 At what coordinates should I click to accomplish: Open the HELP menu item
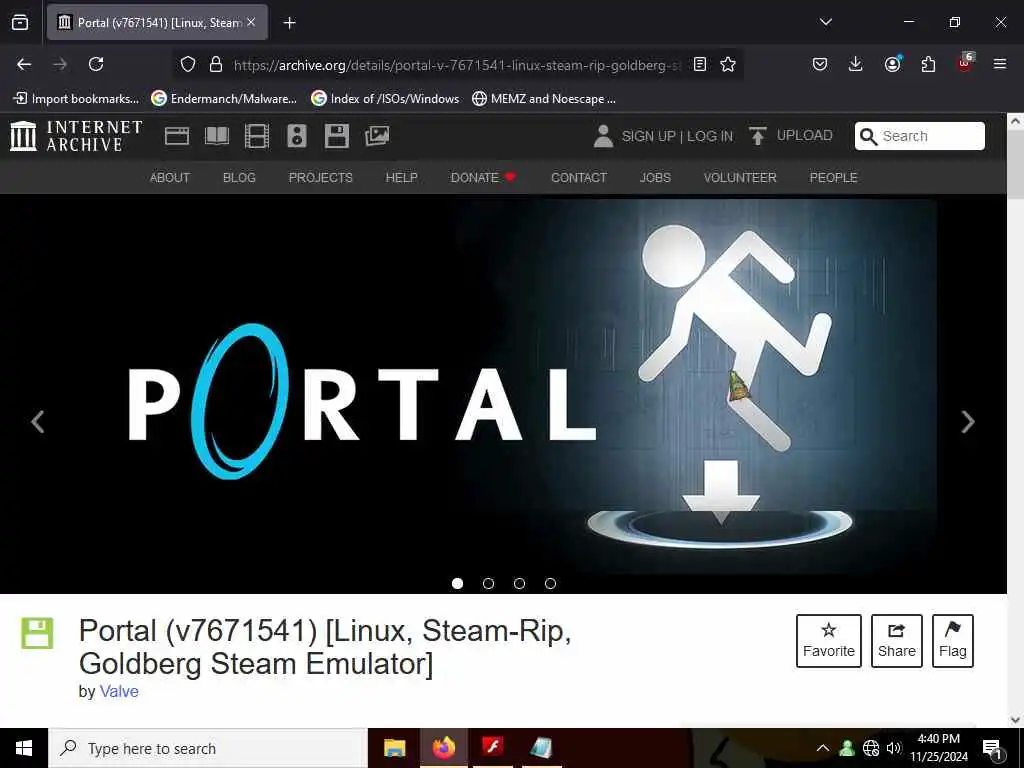[401, 178]
